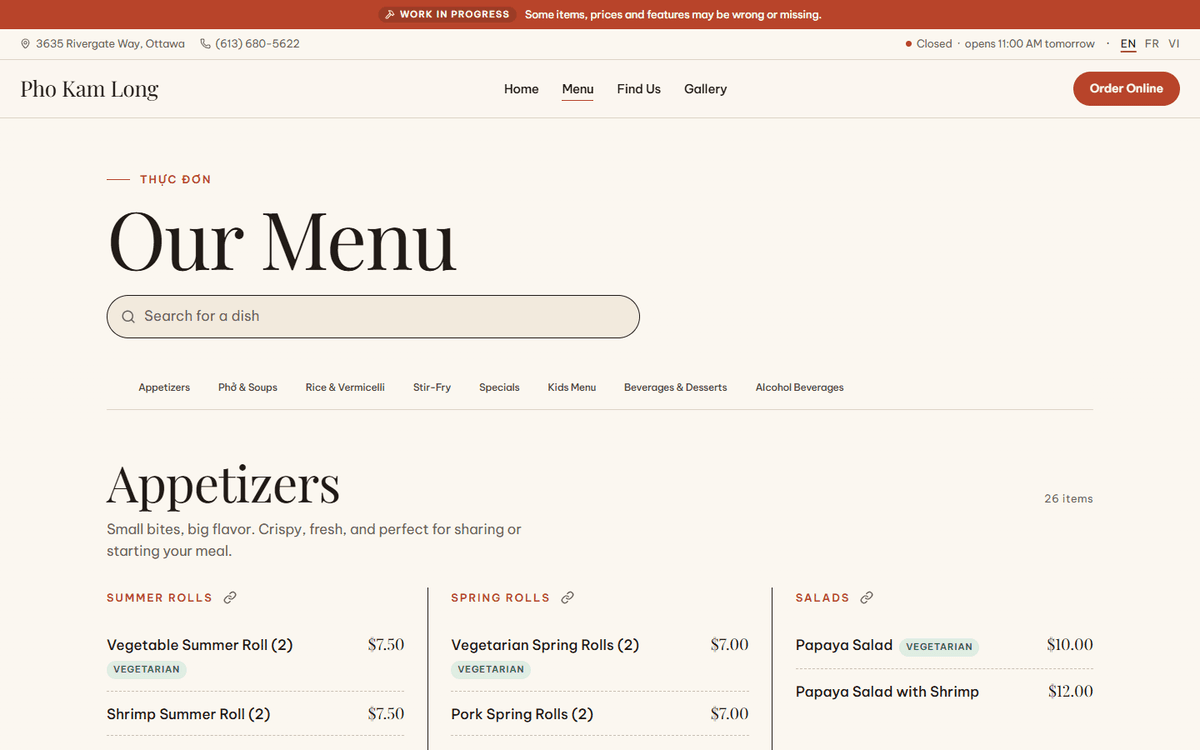Click the location pin icon beside the address
The height and width of the screenshot is (750, 1200).
(x=25, y=44)
